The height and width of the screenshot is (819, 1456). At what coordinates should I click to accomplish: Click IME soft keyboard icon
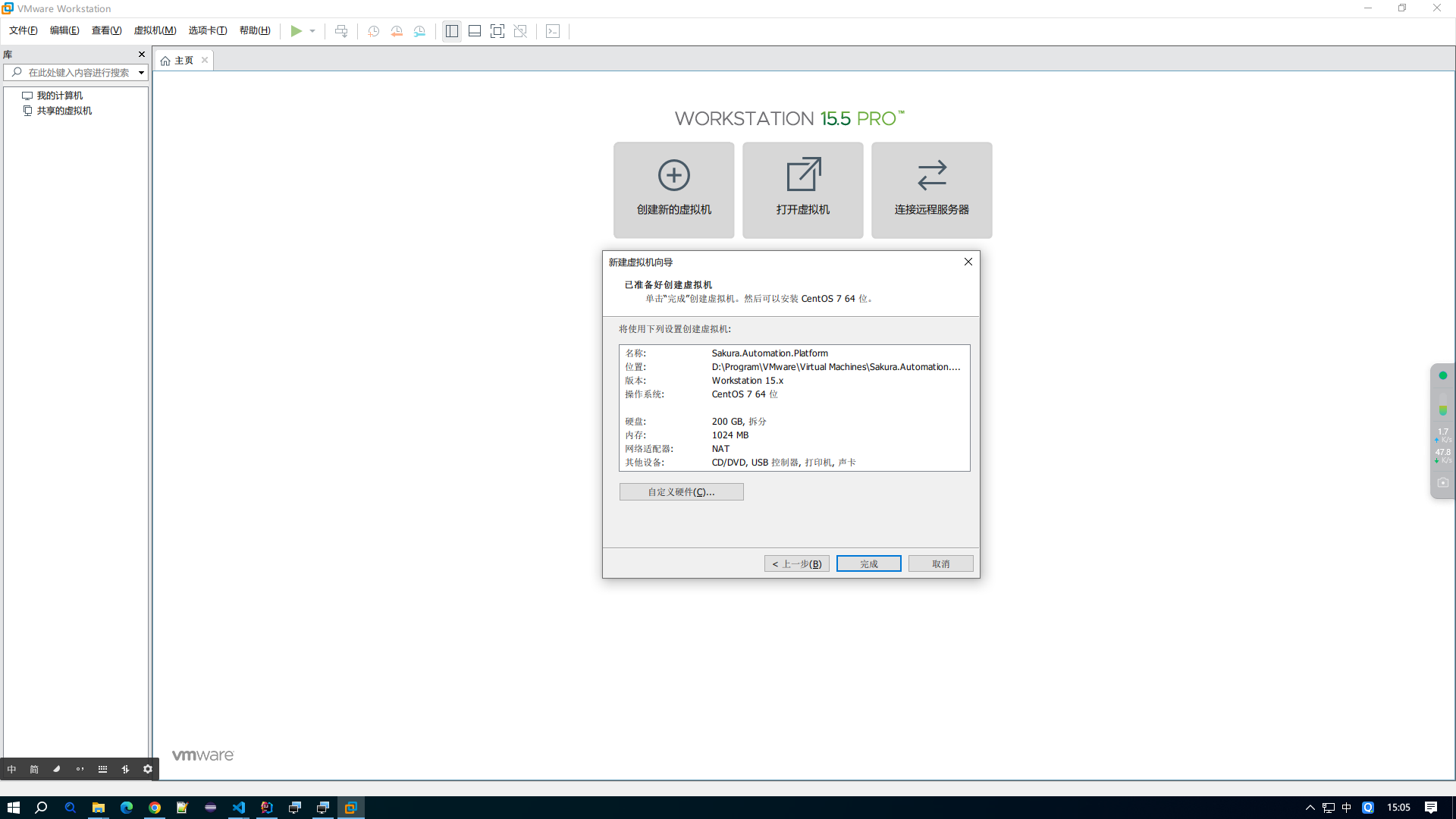tap(102, 769)
